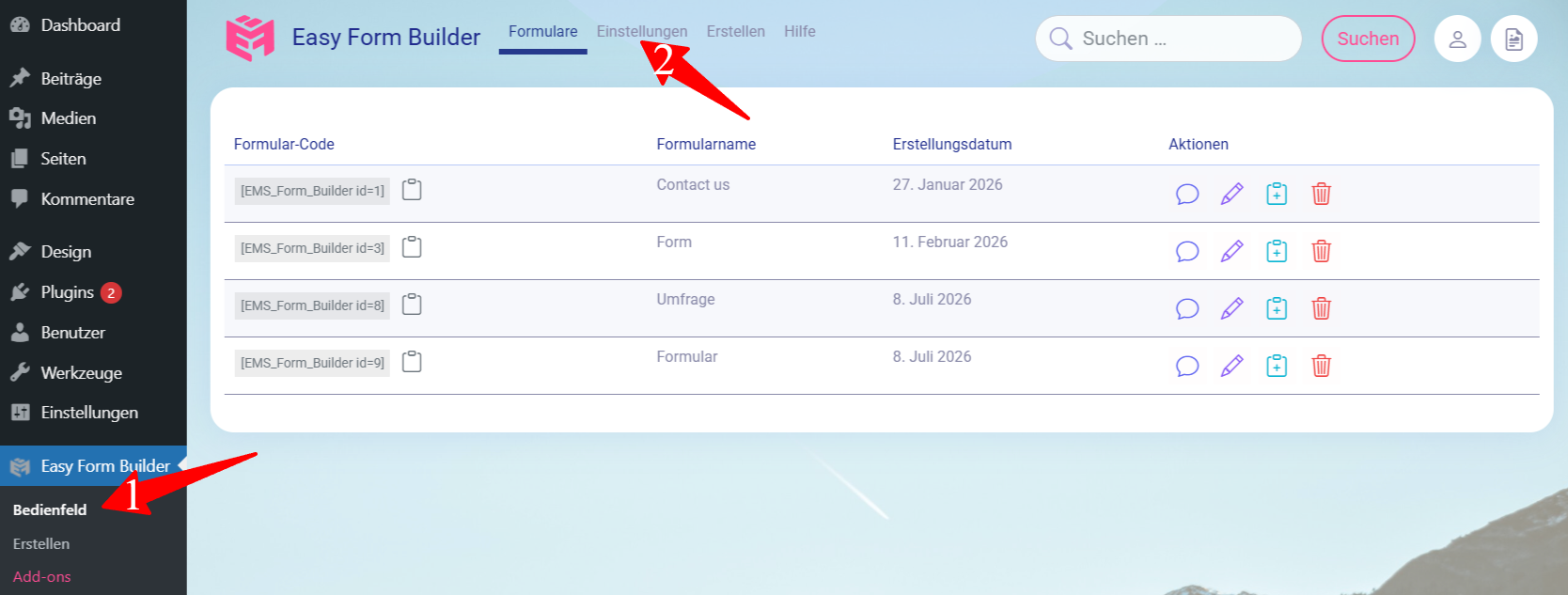Delete the form dated 11. Februar 2026
Screen dimensions: 1568x595
point(1321,251)
